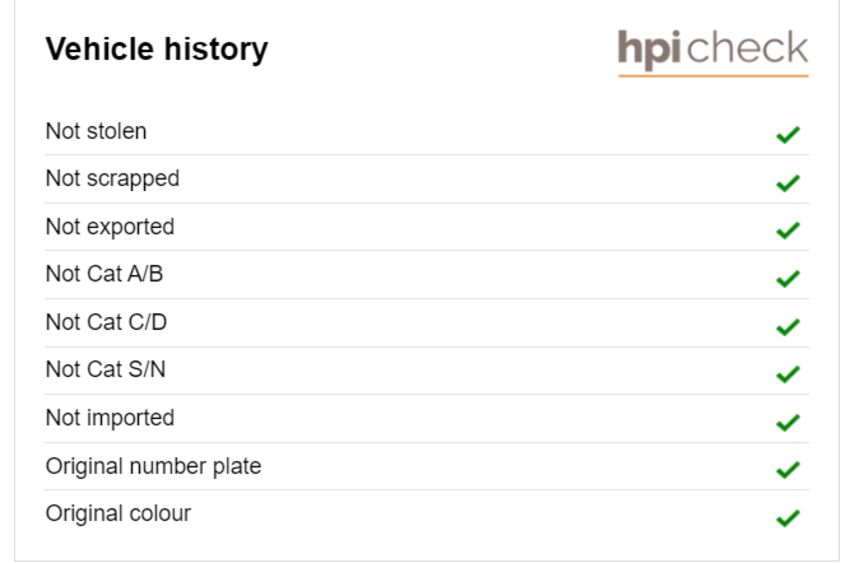Click the checkmark for Original number plate

788,470
